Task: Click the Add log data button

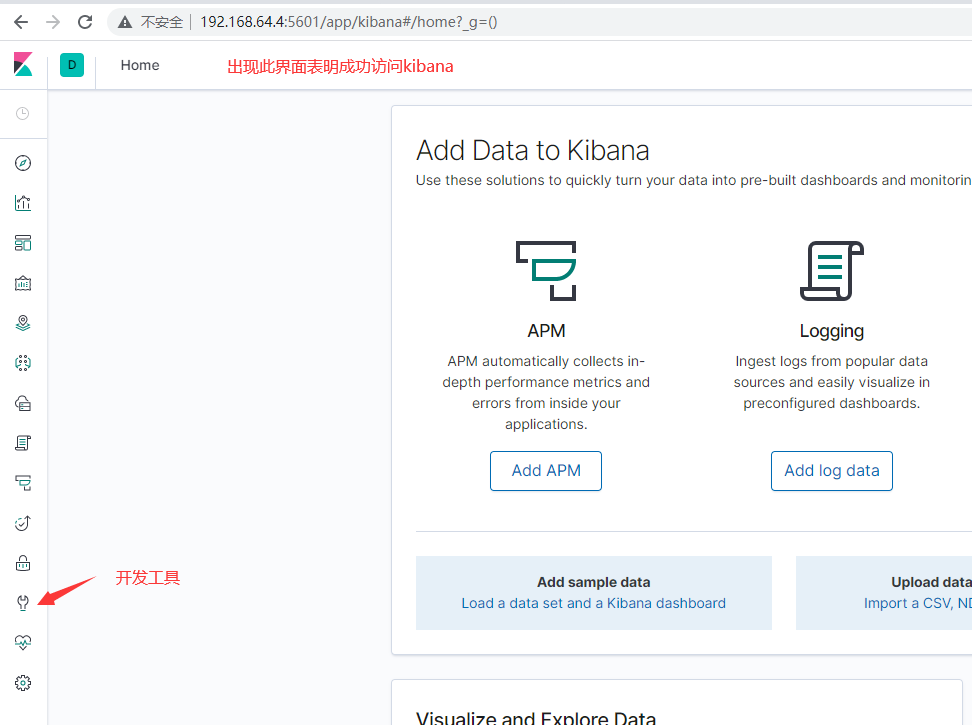Action: coord(832,471)
